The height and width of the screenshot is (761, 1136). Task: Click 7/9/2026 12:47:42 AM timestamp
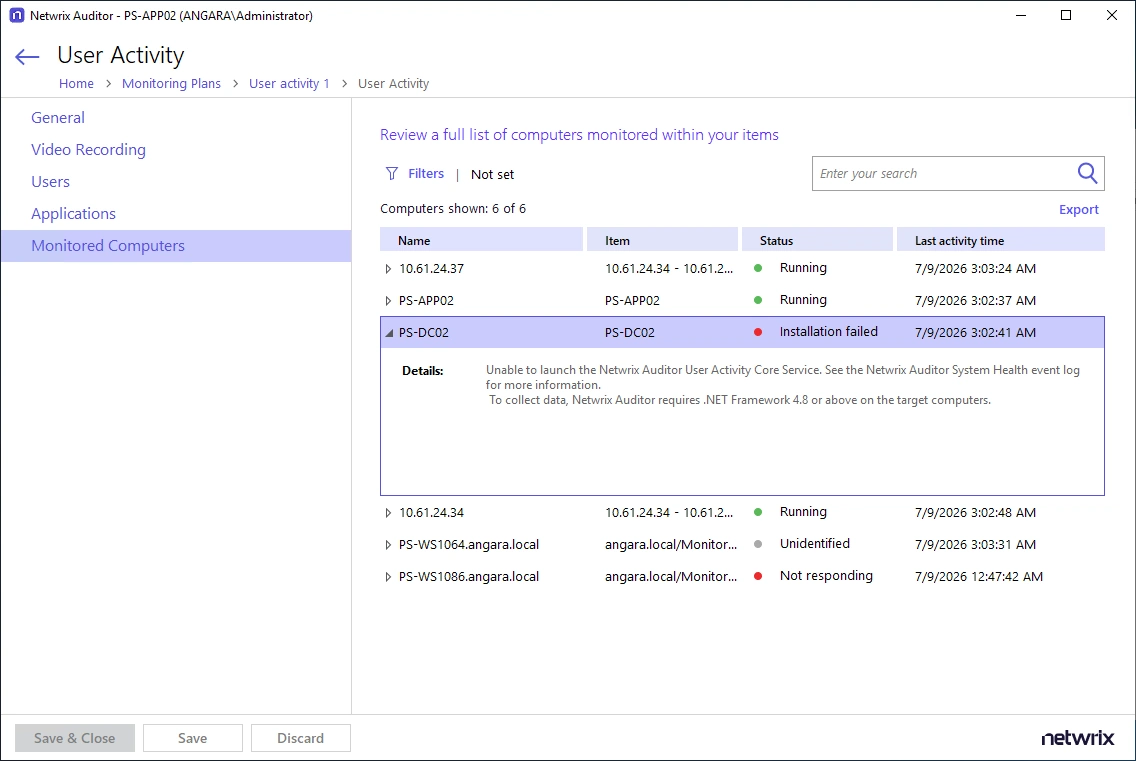tap(979, 576)
